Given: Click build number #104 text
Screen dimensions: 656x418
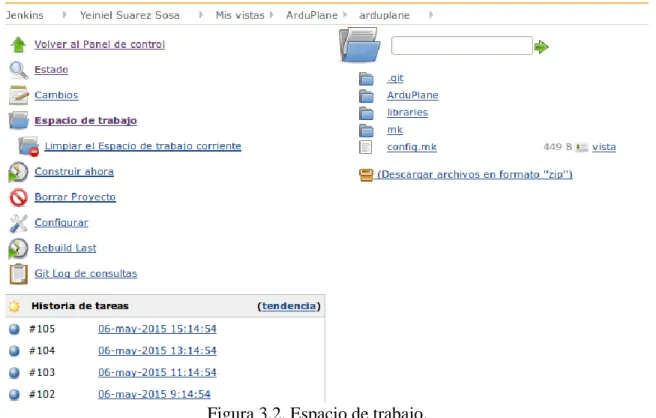Looking at the screenshot, I should [x=42, y=351].
